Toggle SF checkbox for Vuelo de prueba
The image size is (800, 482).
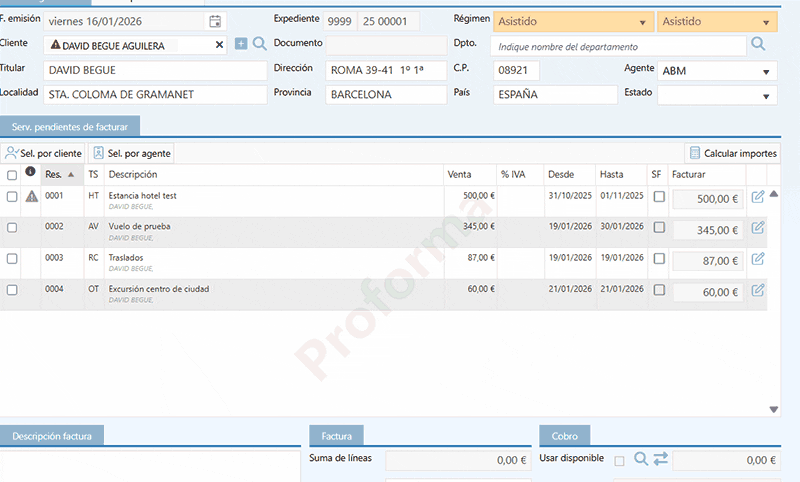[659, 227]
